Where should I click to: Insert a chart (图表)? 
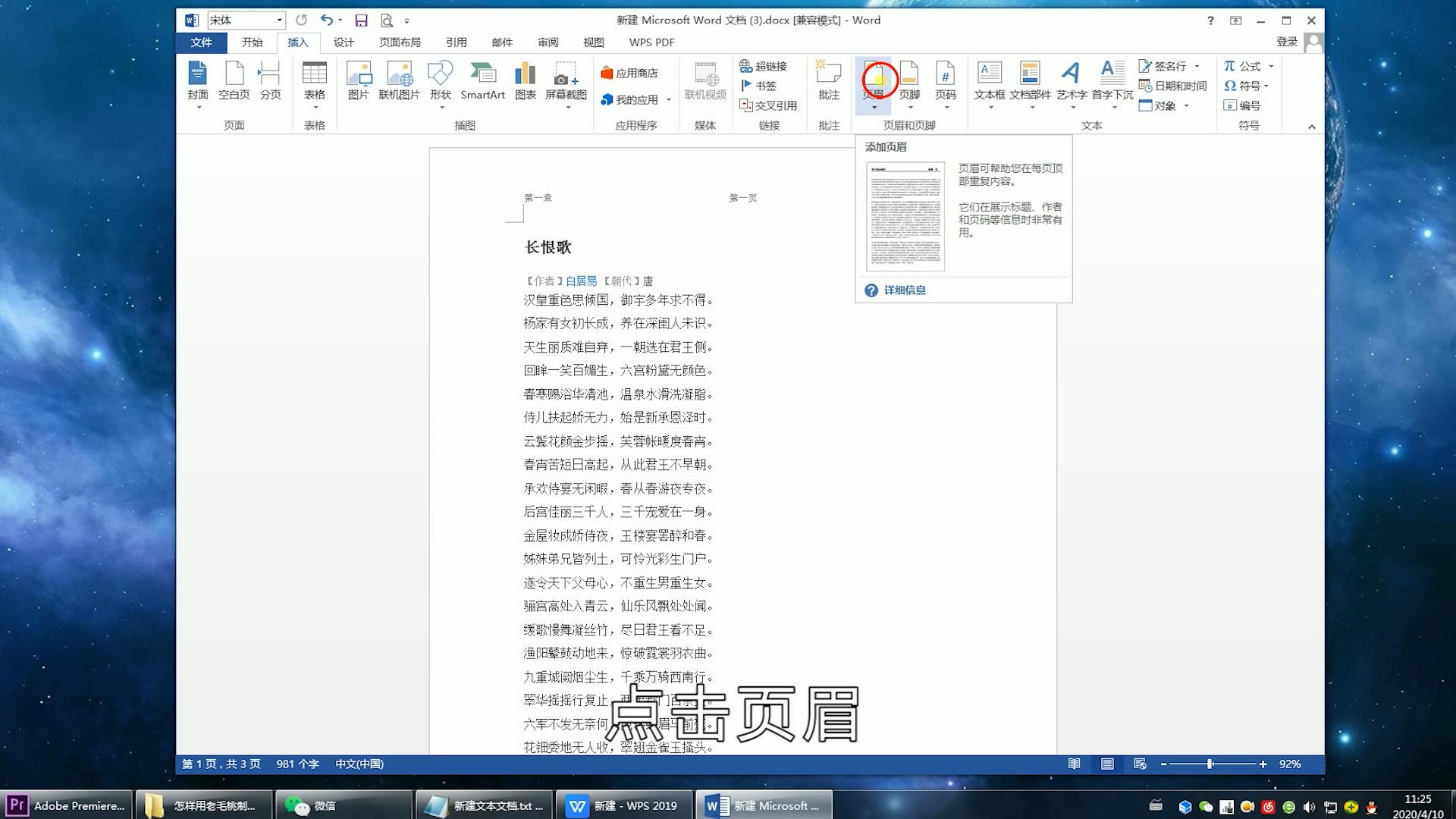pyautogui.click(x=526, y=82)
